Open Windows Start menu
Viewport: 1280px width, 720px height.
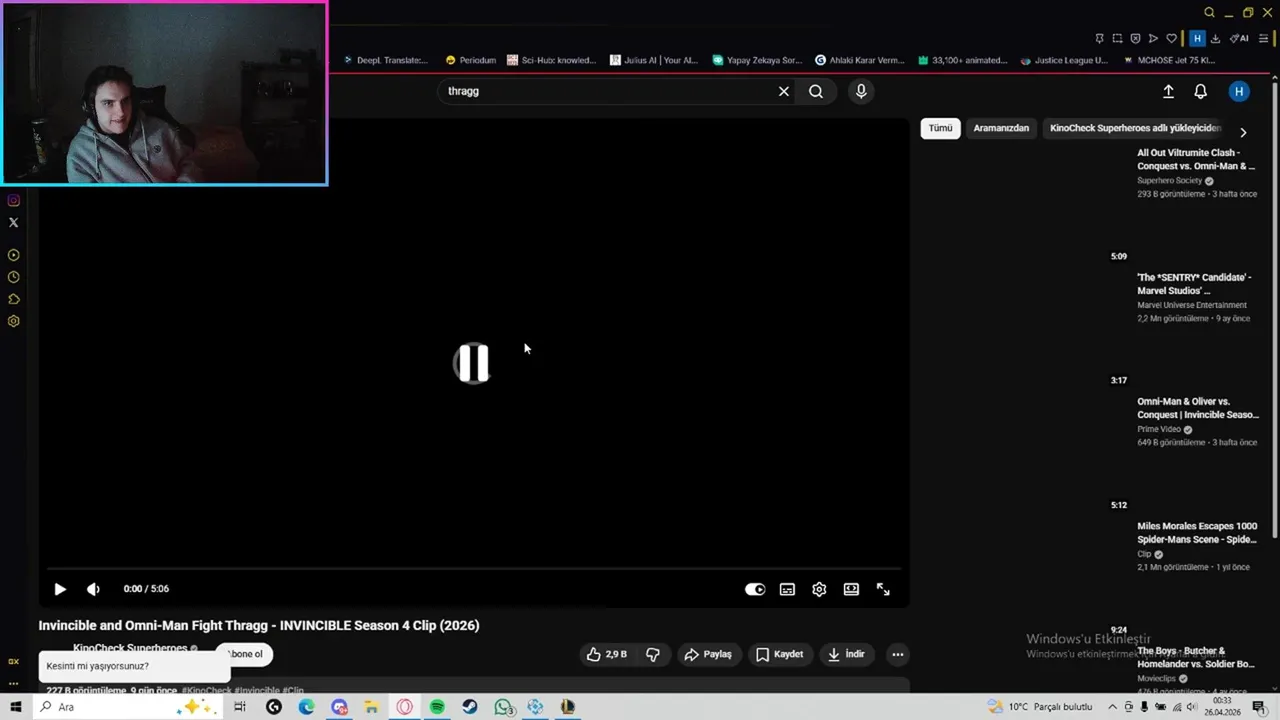click(16, 707)
